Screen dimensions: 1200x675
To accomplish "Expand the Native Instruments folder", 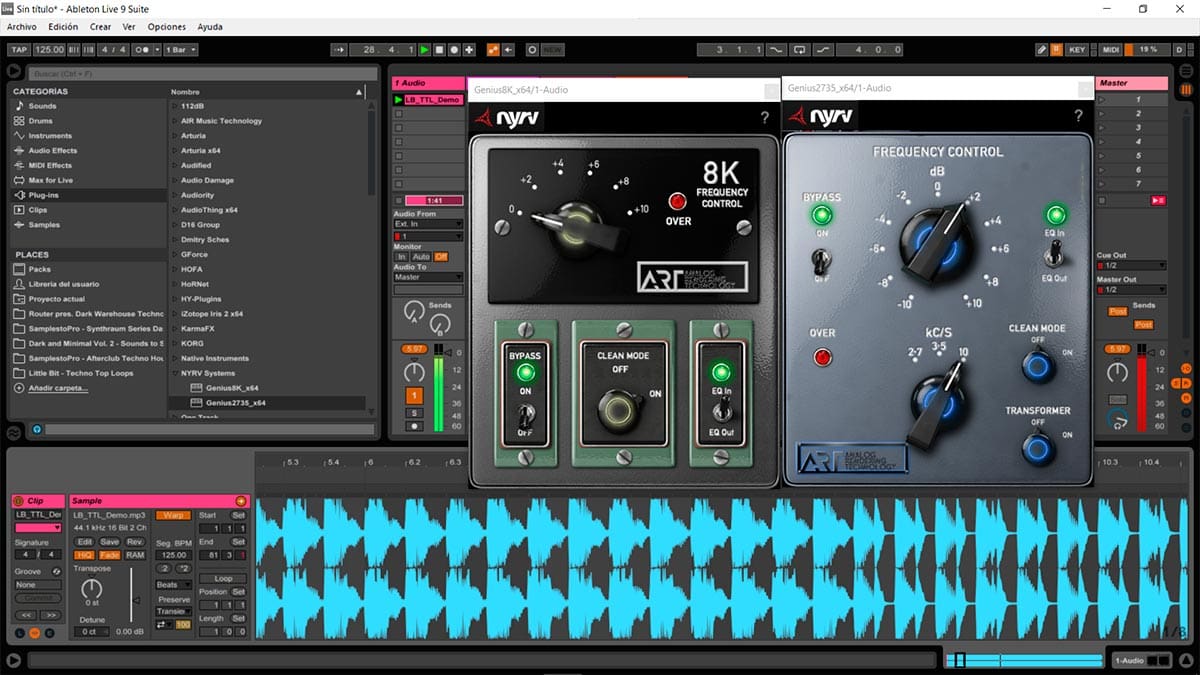I will pyautogui.click(x=174, y=358).
